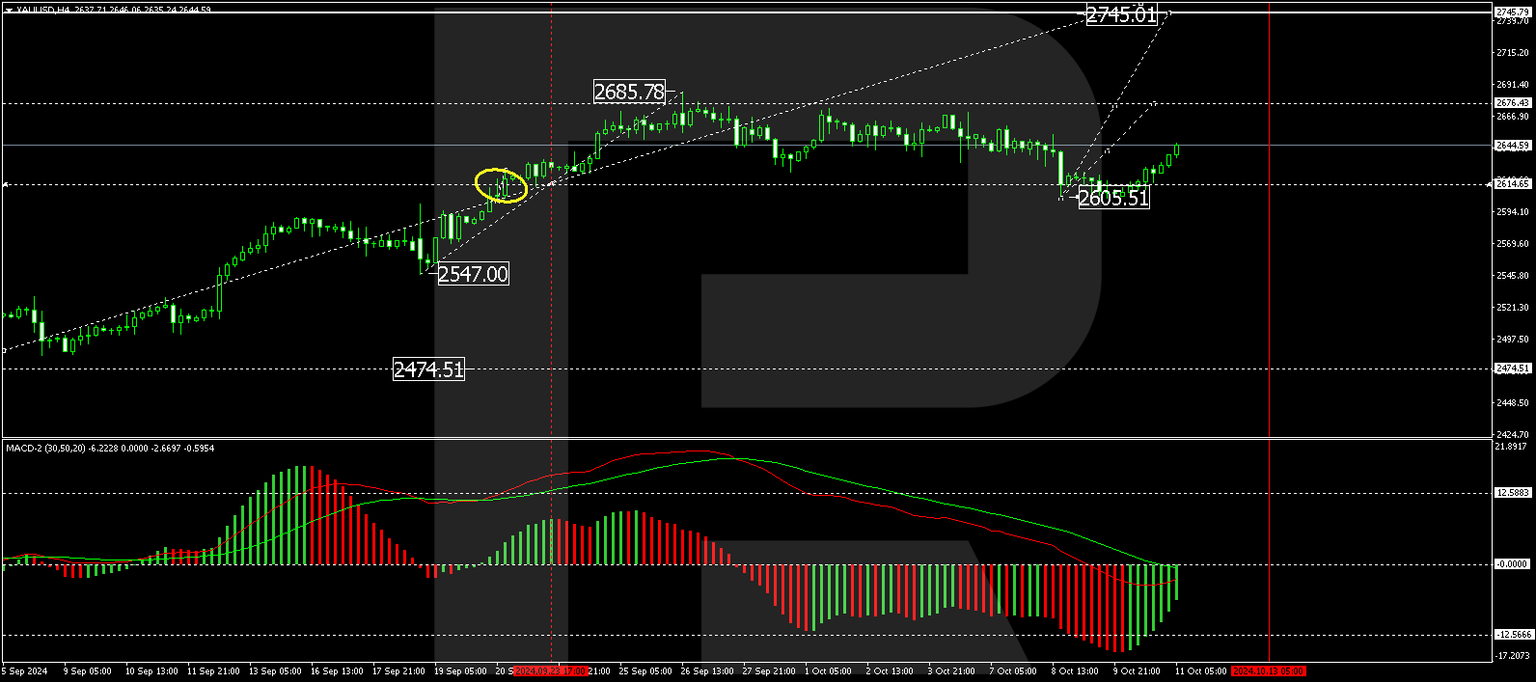The image size is (1536, 682).
Task: Click the 2605.51 support level label
Action: tap(1113, 198)
